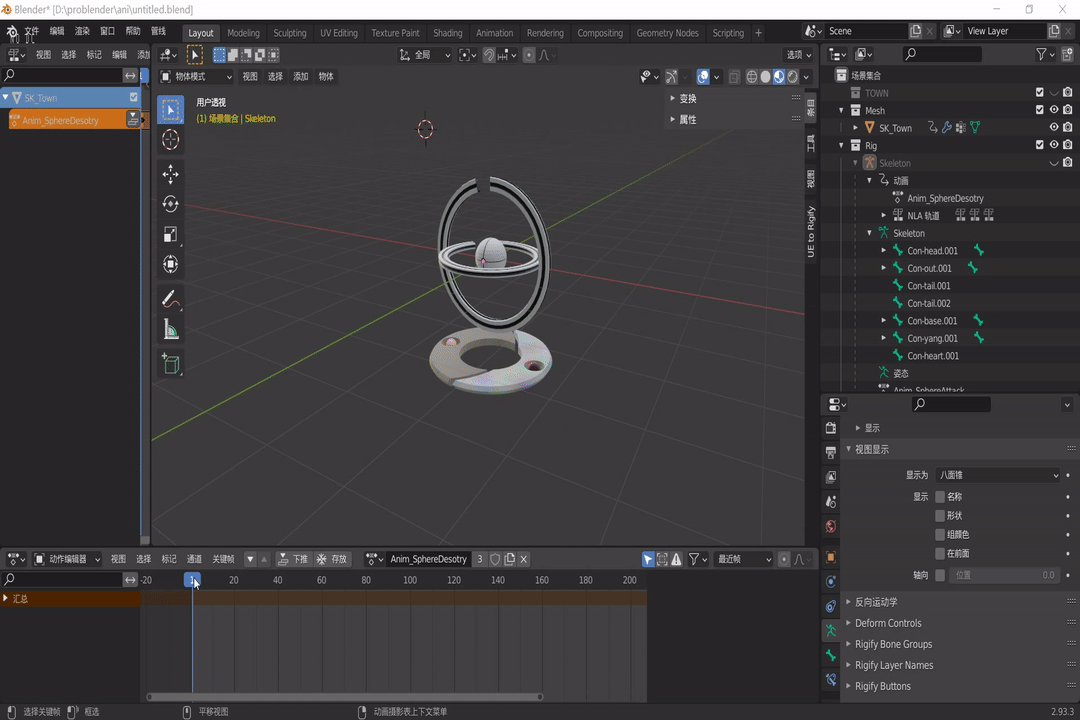Open the Display As octahedral dropdown
This screenshot has height=720, width=1080.
997,475
